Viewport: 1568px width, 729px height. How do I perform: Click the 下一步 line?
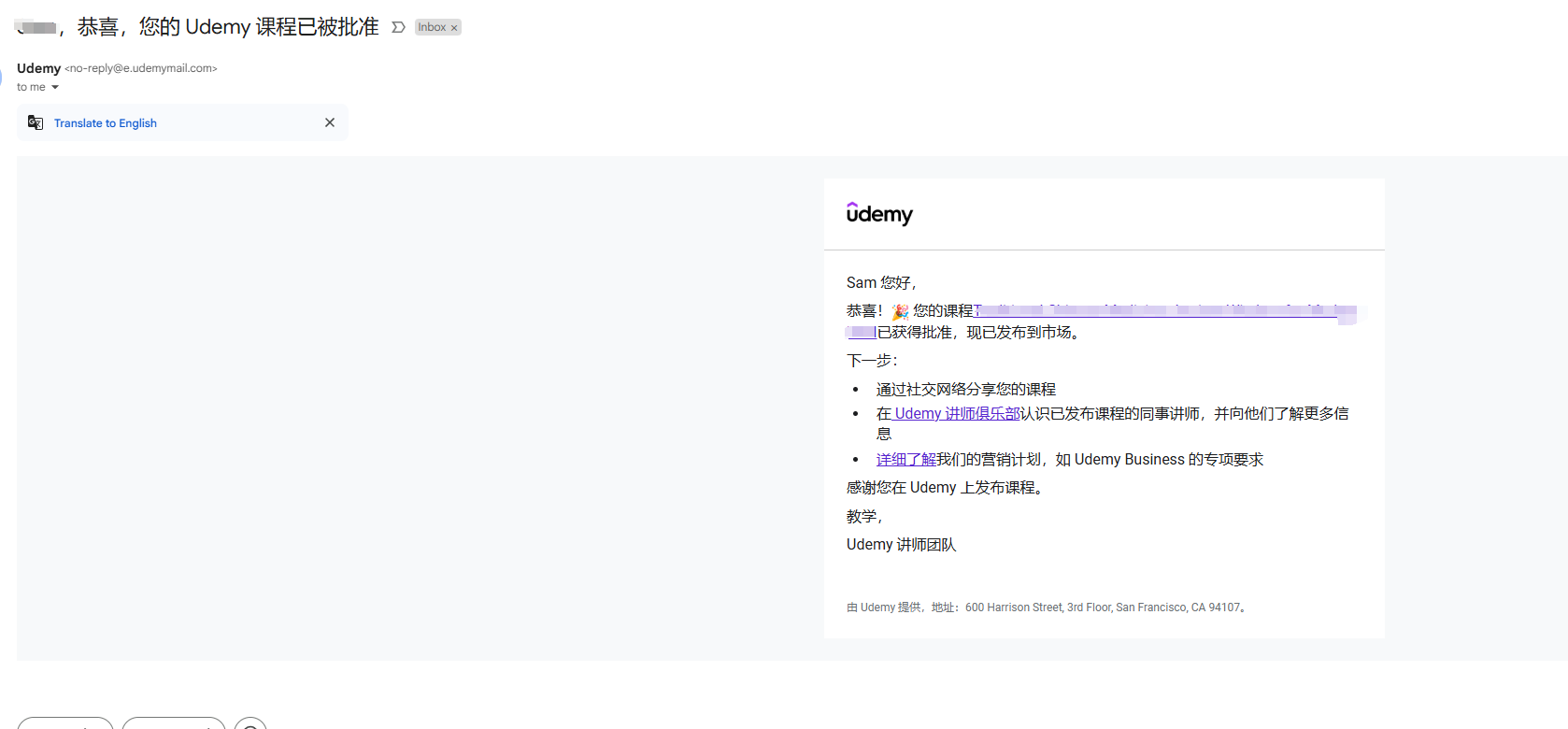click(872, 361)
